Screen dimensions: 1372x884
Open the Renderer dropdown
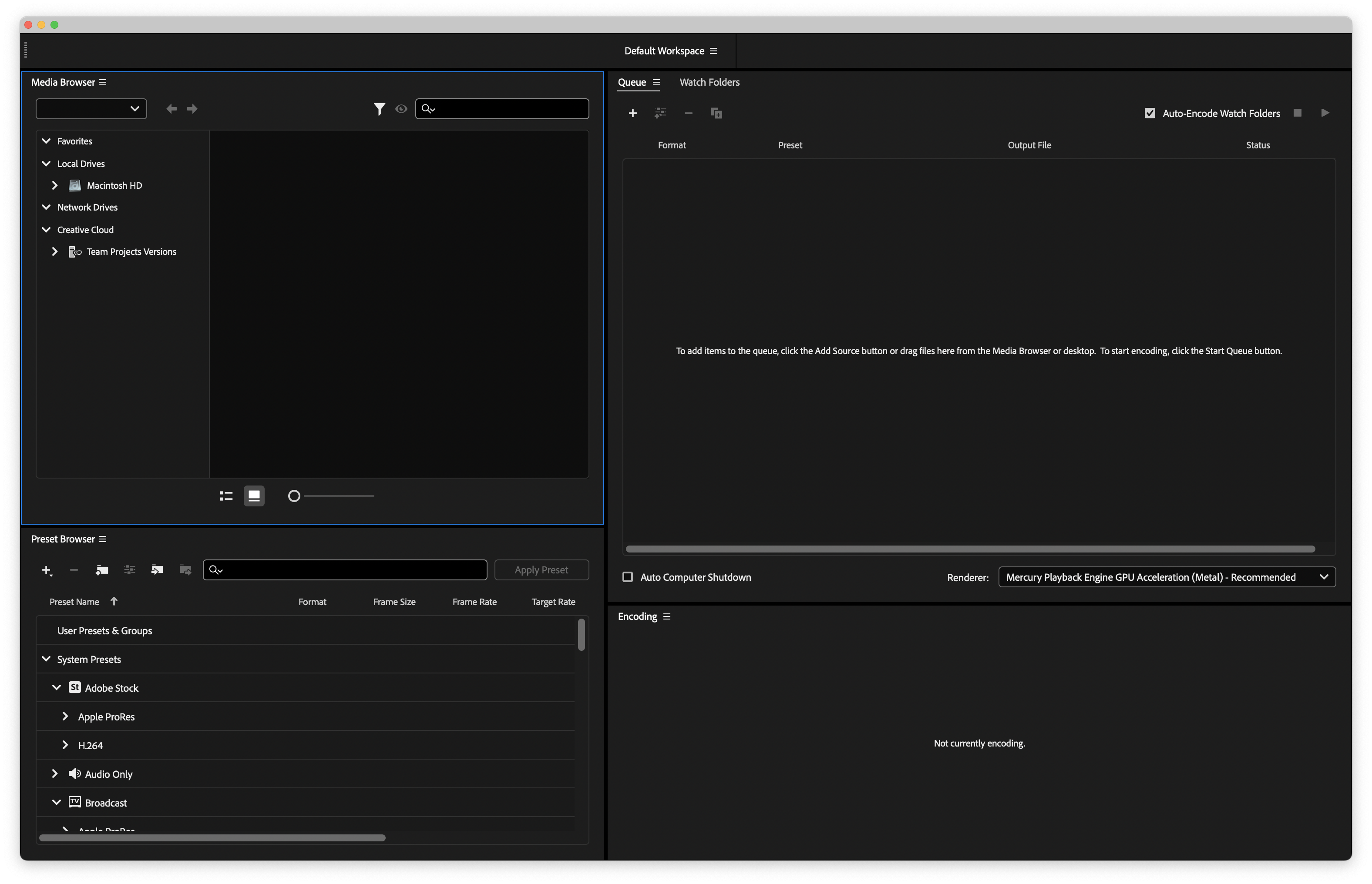click(1167, 577)
